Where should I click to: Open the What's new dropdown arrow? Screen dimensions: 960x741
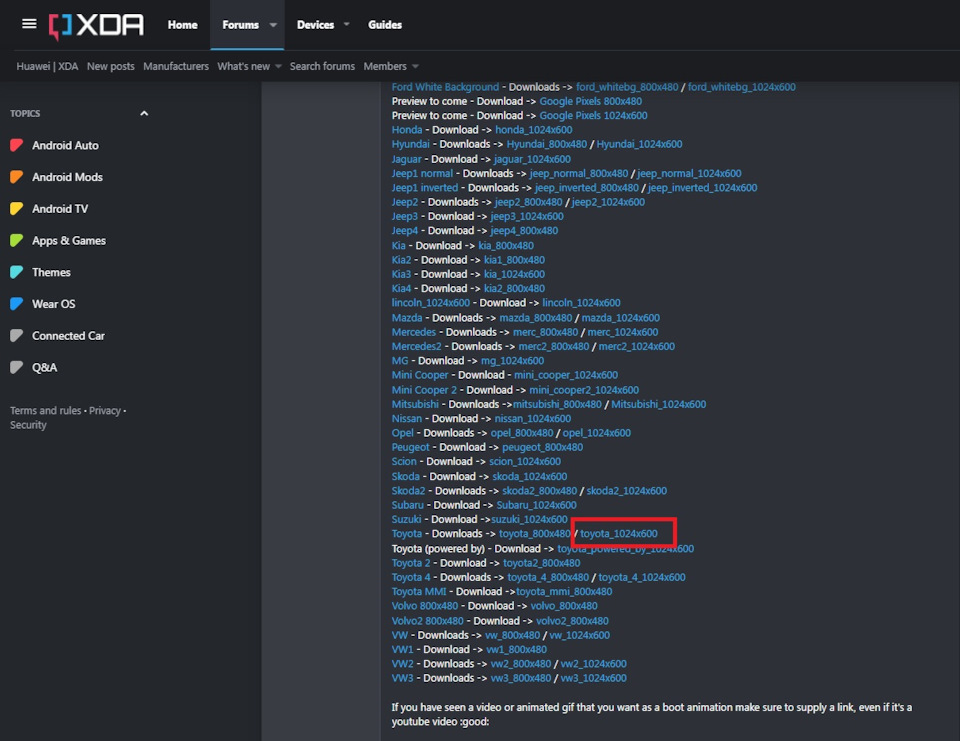pos(278,66)
